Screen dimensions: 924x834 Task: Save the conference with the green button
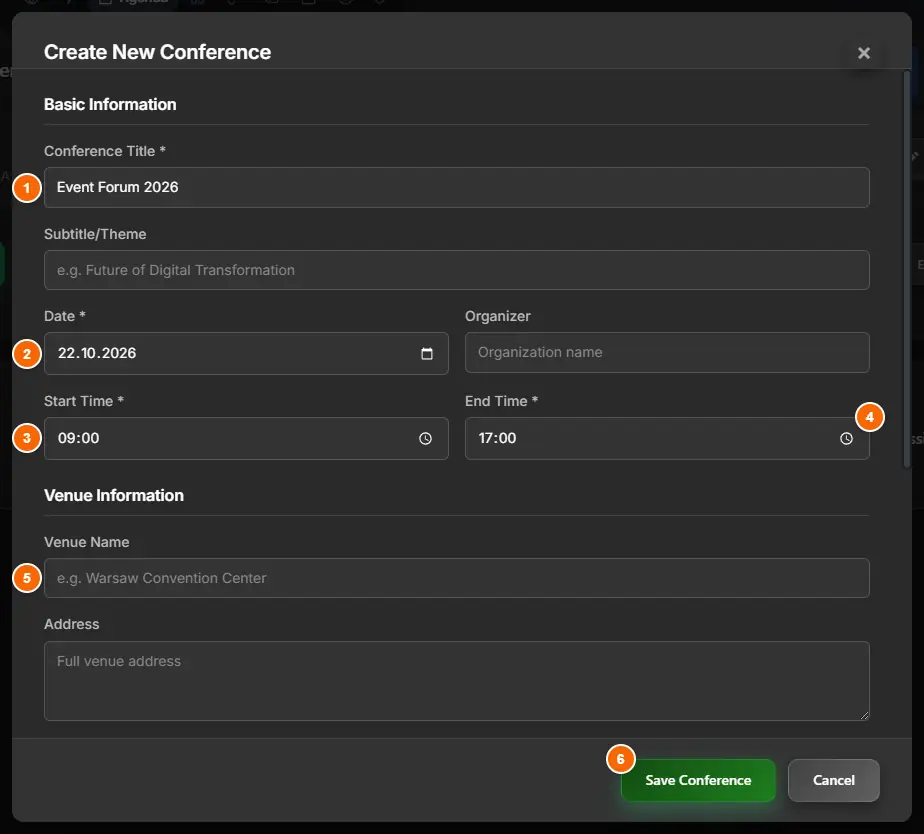pos(698,780)
